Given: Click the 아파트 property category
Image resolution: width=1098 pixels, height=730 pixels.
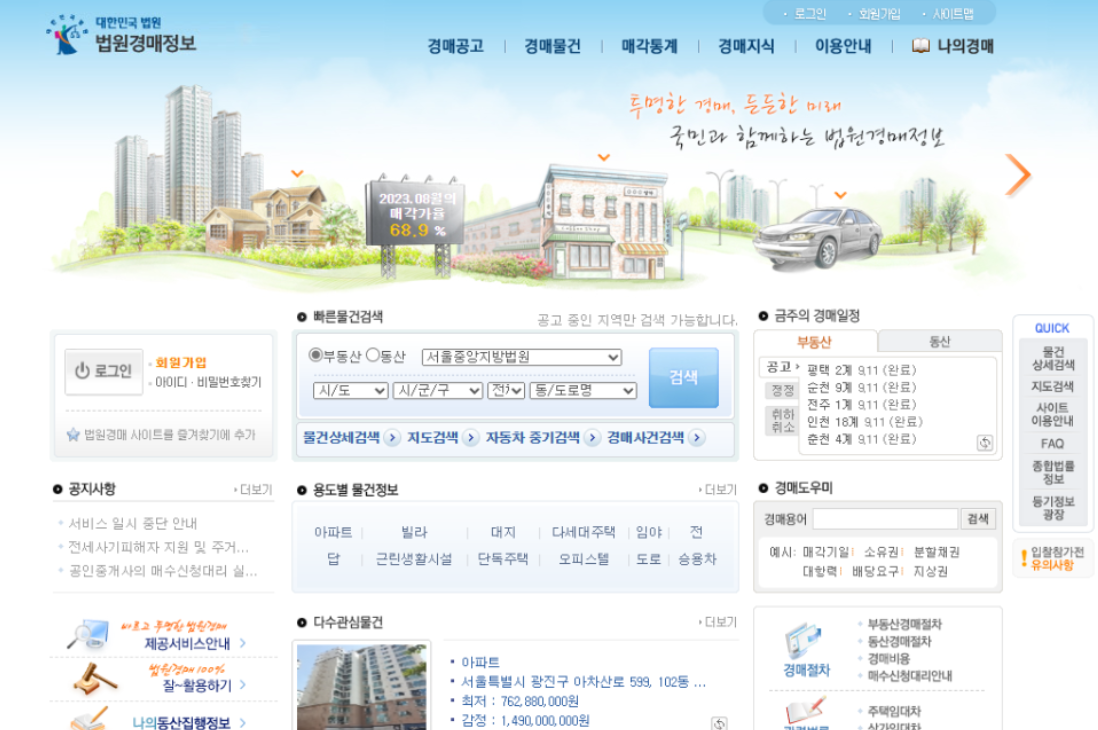Looking at the screenshot, I should click(333, 532).
